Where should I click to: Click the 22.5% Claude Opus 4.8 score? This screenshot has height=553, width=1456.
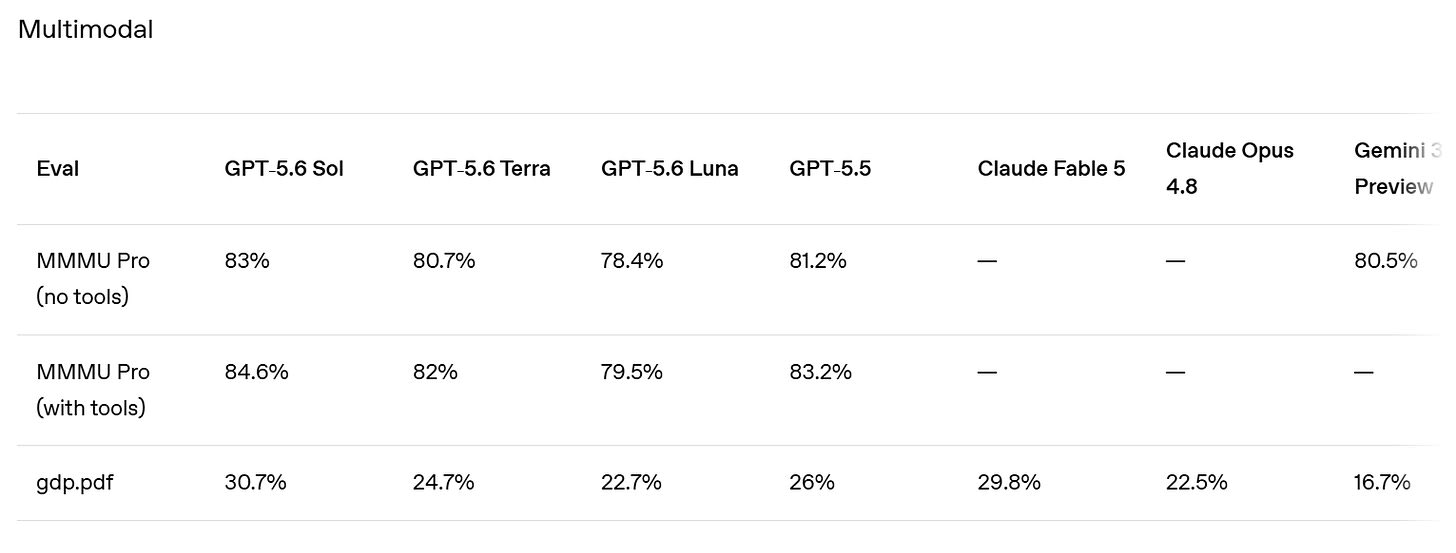coord(1197,483)
